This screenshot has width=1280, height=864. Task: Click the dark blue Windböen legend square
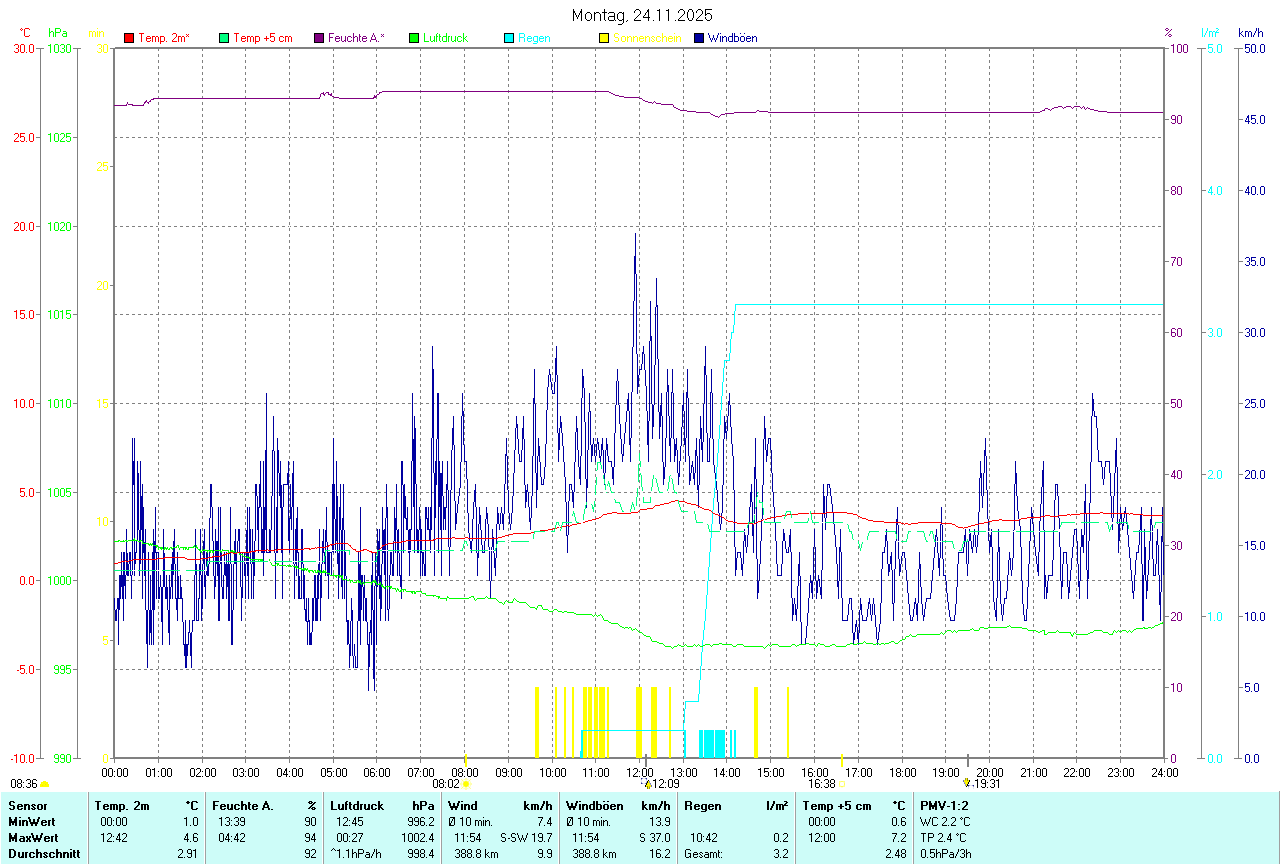(x=699, y=38)
